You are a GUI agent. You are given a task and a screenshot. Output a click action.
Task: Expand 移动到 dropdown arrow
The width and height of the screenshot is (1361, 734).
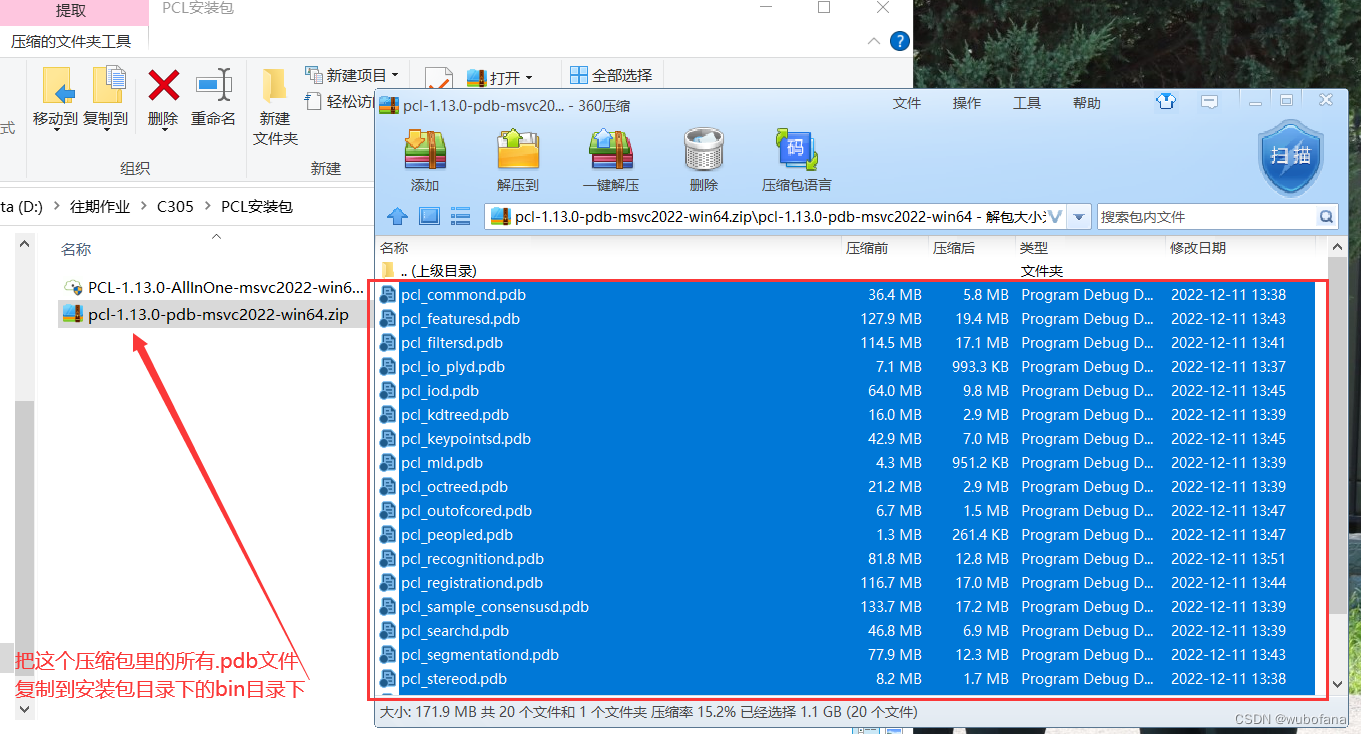55,131
